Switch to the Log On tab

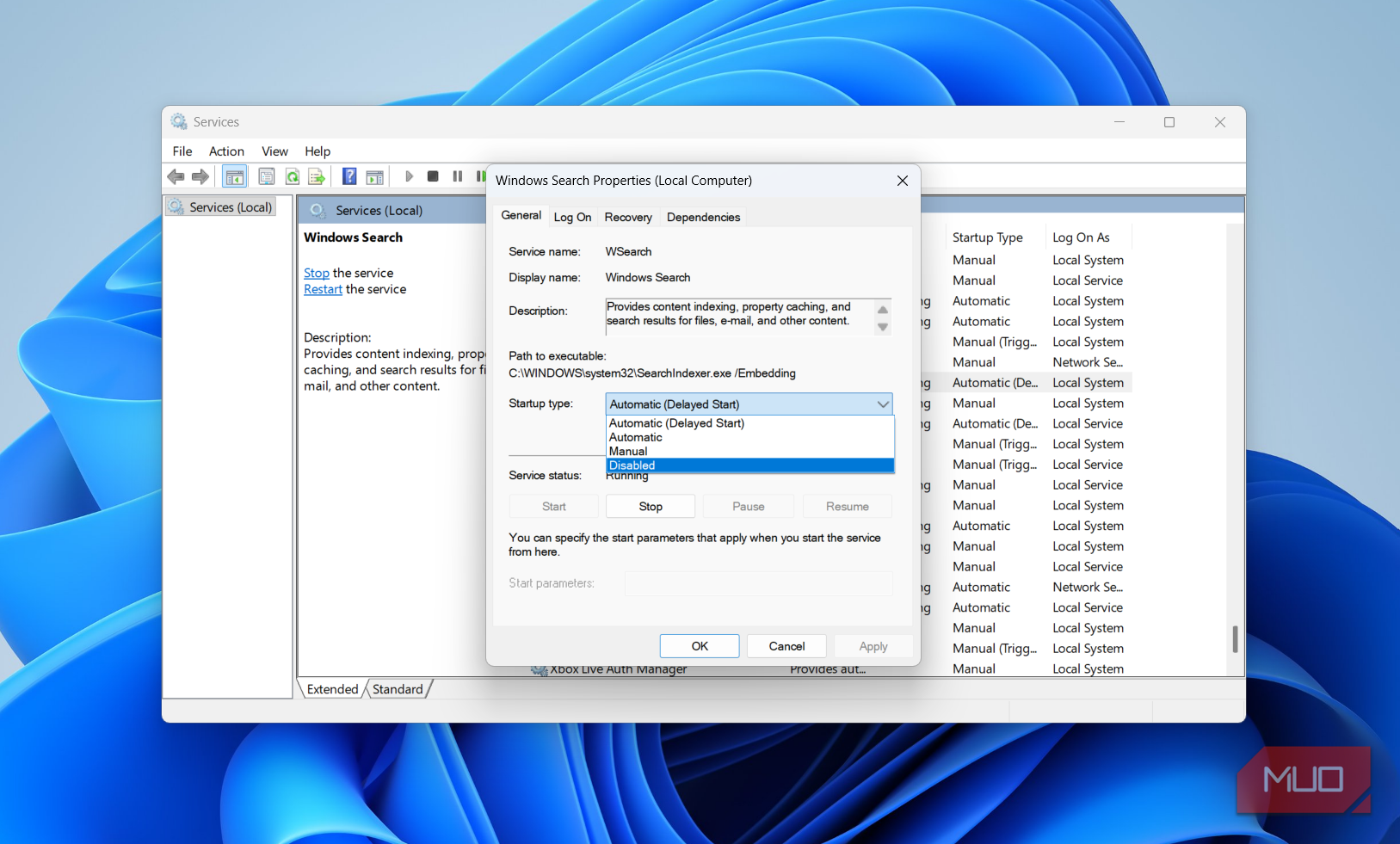coord(572,218)
